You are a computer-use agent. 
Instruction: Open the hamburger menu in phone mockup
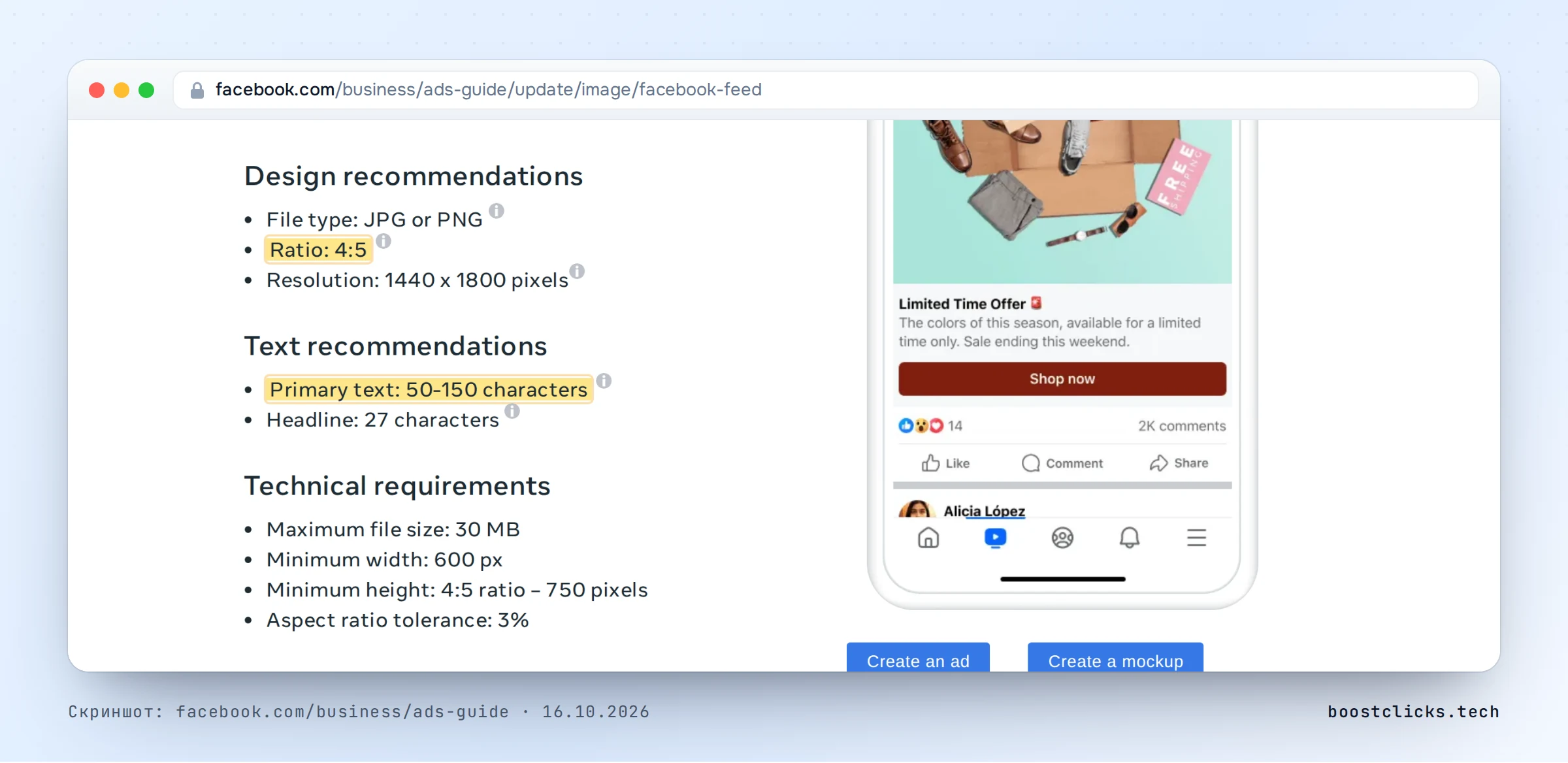coord(1196,538)
